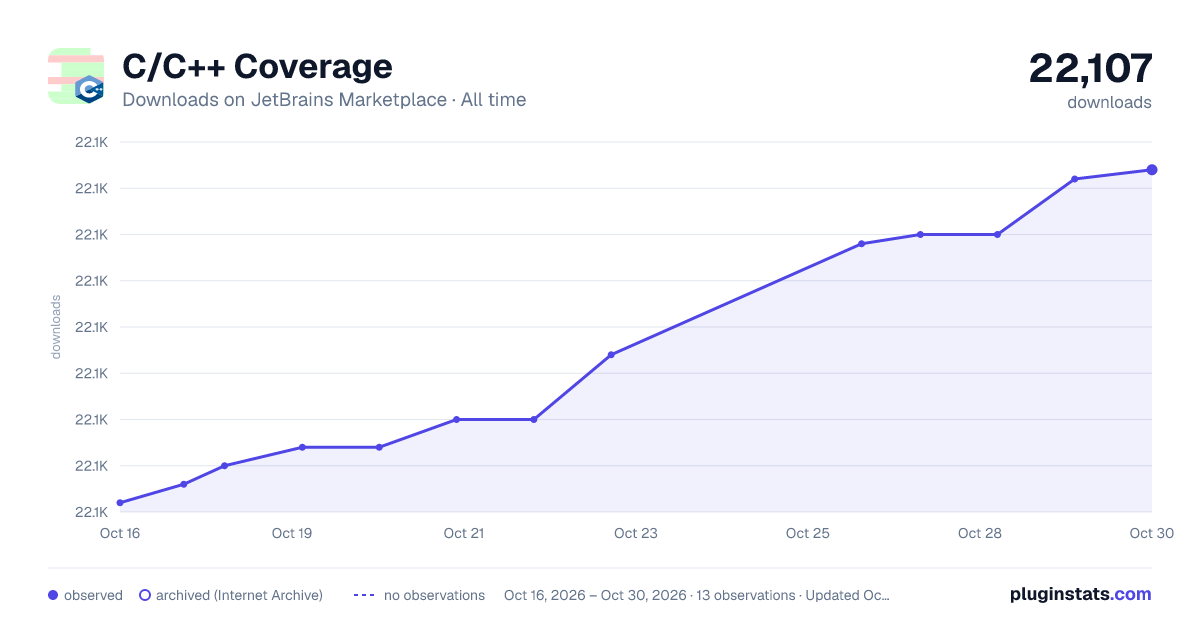Click the data point above Oct 21
Screen dimensions: 1200x630
point(456,419)
